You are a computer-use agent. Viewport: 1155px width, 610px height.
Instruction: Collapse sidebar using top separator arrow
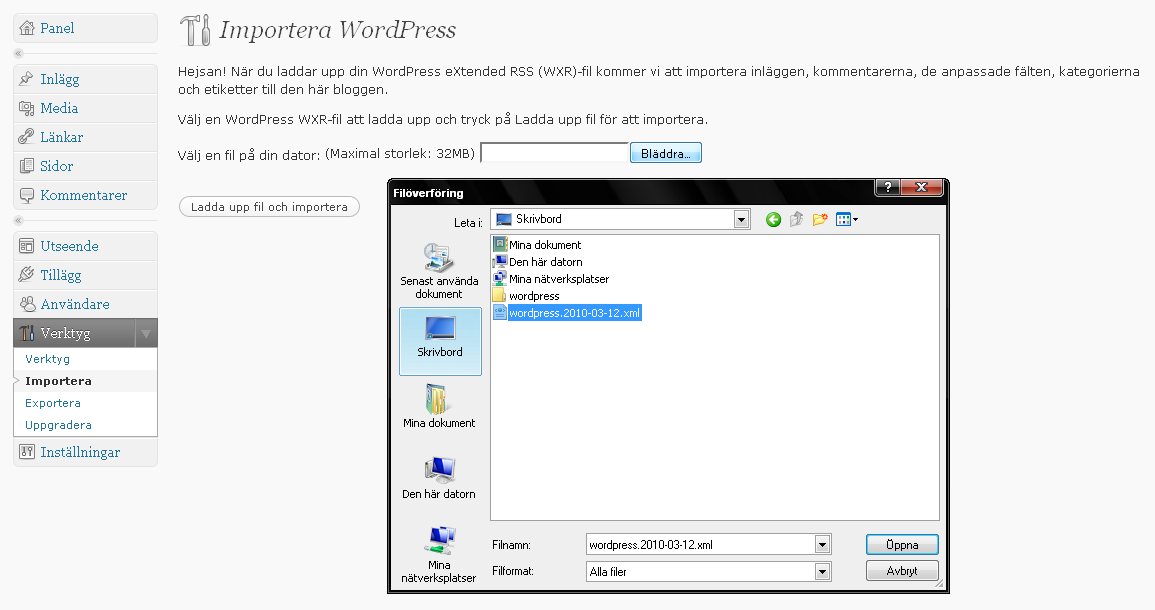click(x=18, y=54)
